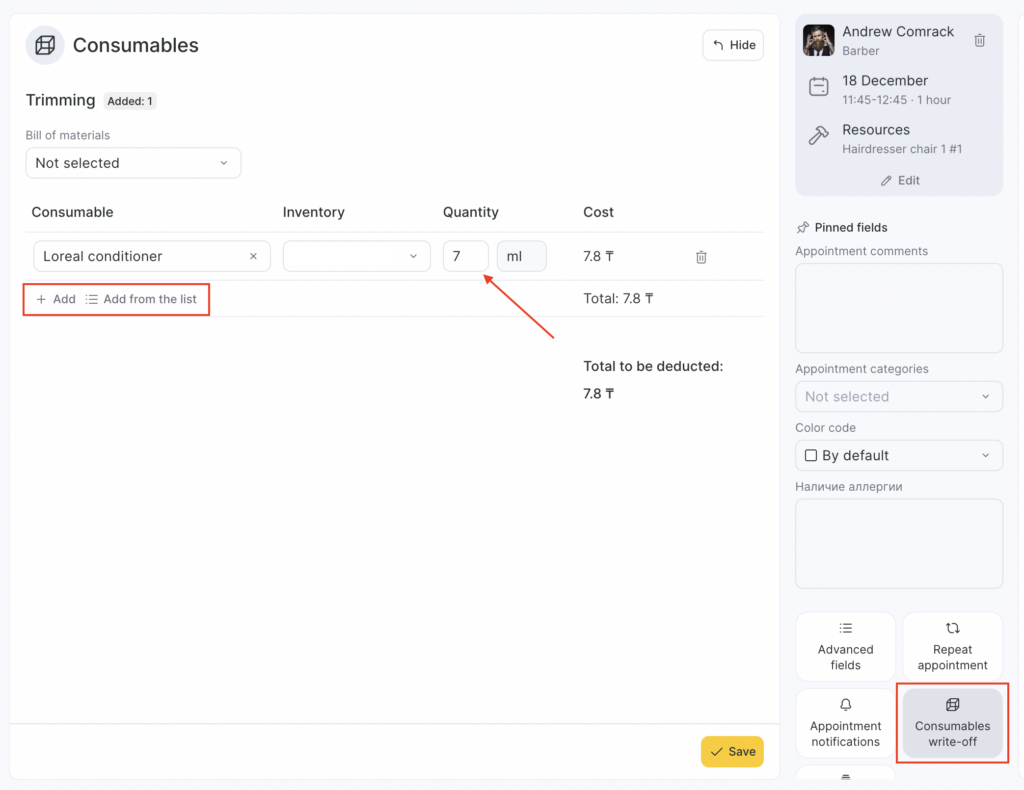The width and height of the screenshot is (1024, 790).
Task: Click the Resources hammer icon
Action: (x=818, y=137)
